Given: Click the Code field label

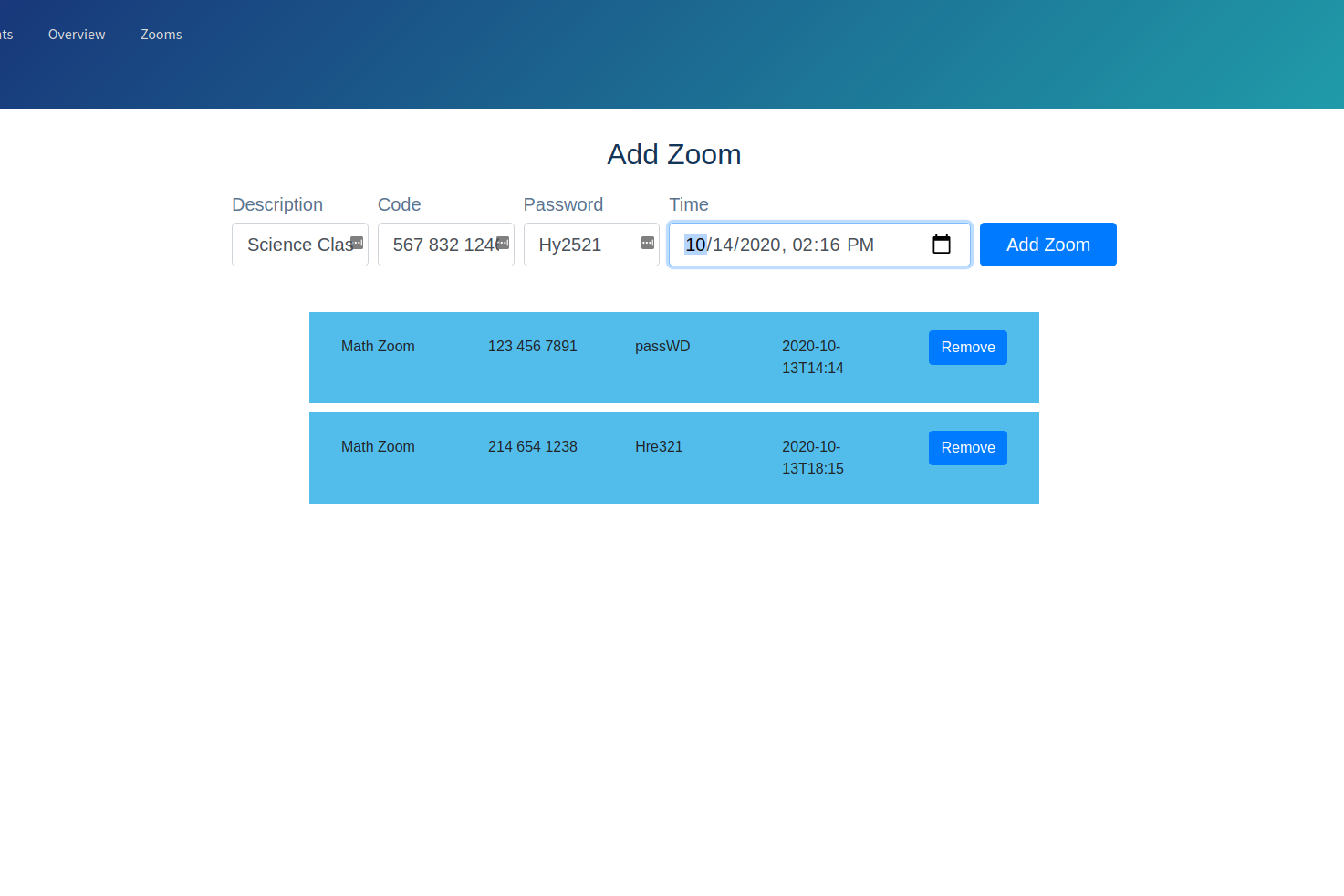Looking at the screenshot, I should click(x=400, y=204).
